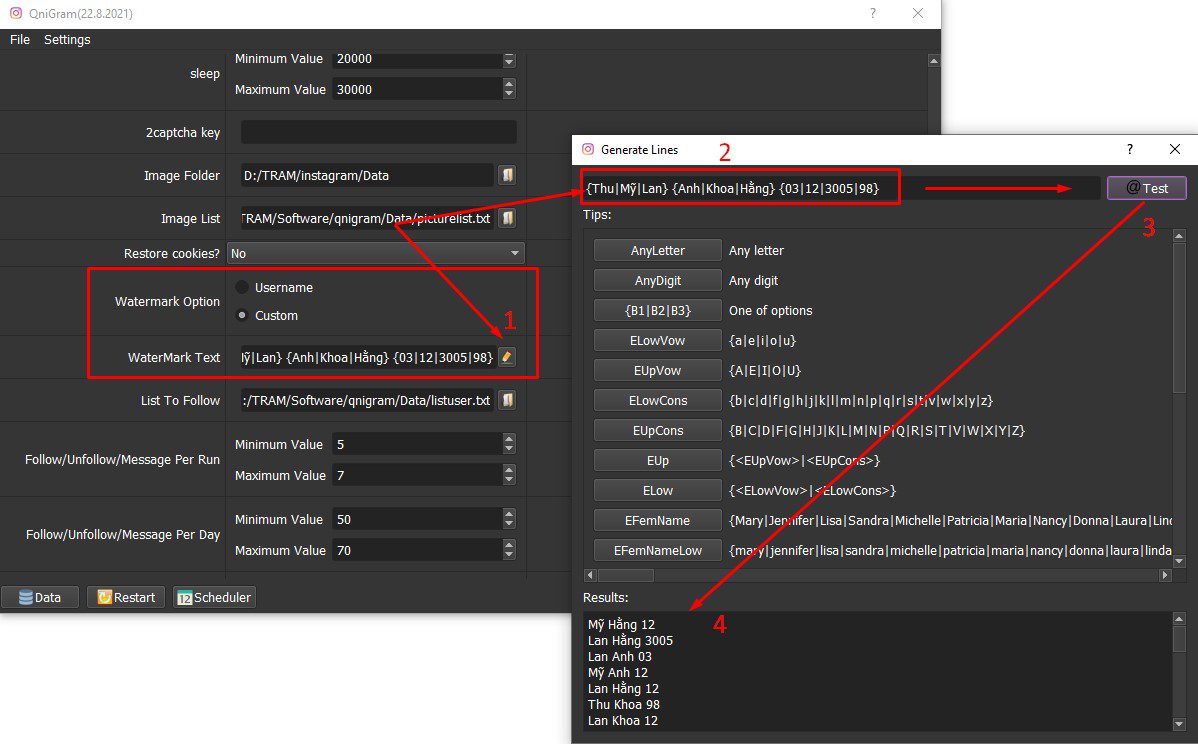Click the Tips list scroll up arrow
This screenshot has width=1198, height=744.
tap(1179, 236)
